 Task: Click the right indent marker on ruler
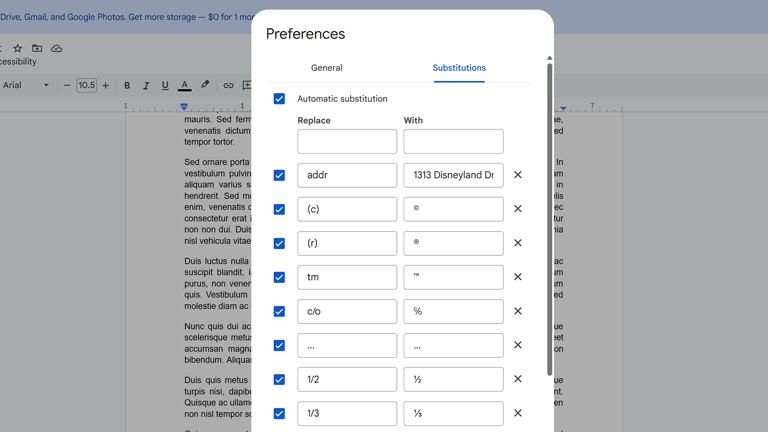563,108
